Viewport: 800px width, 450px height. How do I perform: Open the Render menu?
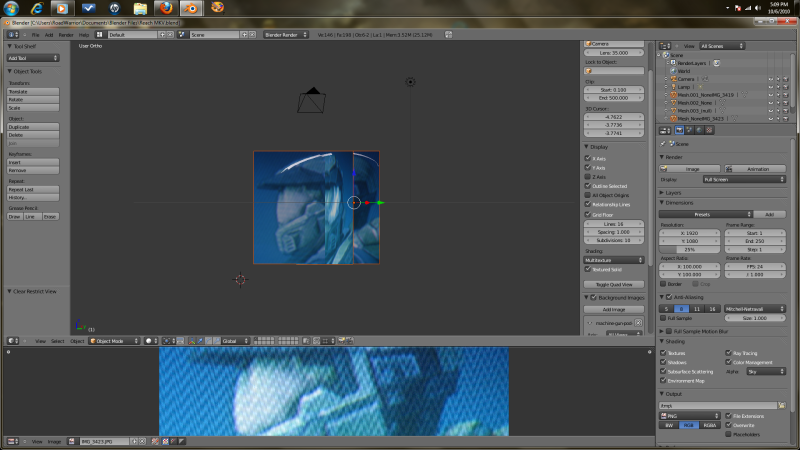pos(64,34)
